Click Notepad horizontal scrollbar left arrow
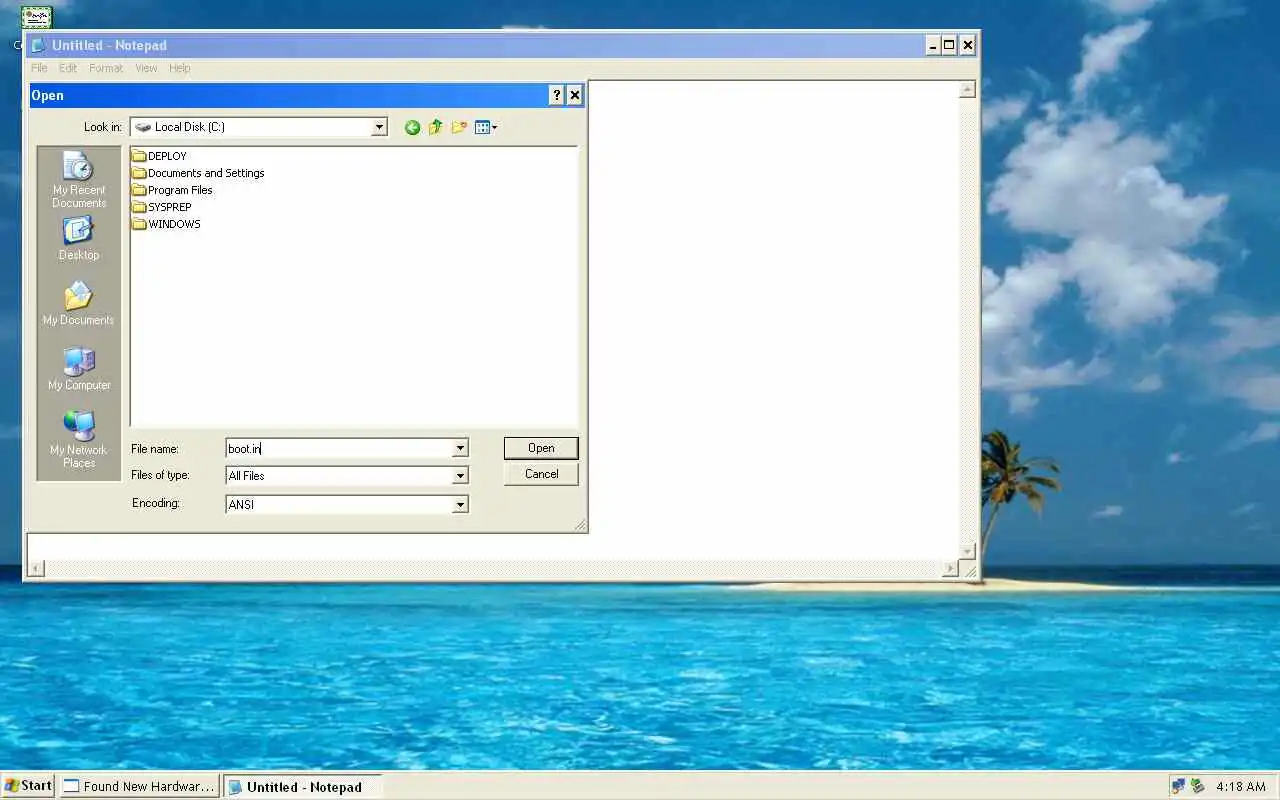The image size is (1280, 800). coord(36,569)
